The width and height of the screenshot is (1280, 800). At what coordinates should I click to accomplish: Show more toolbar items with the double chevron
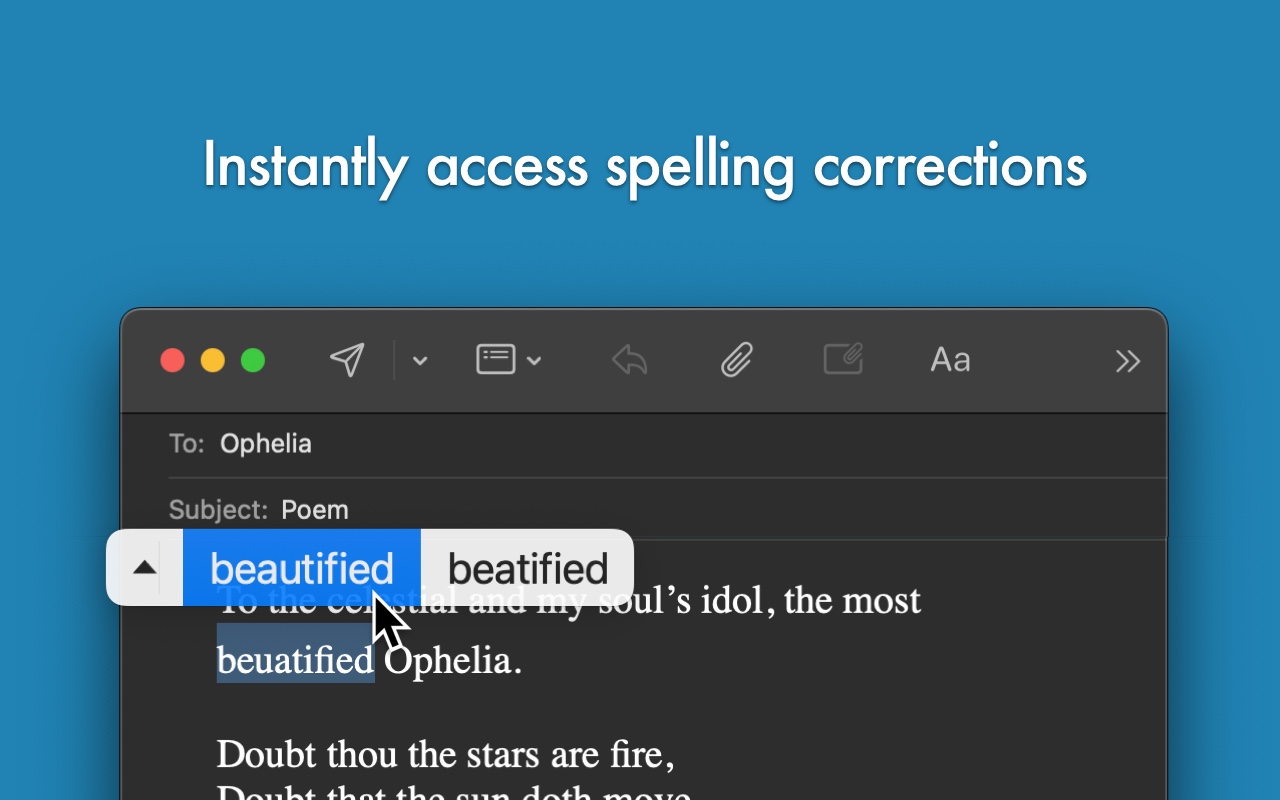(x=1127, y=361)
